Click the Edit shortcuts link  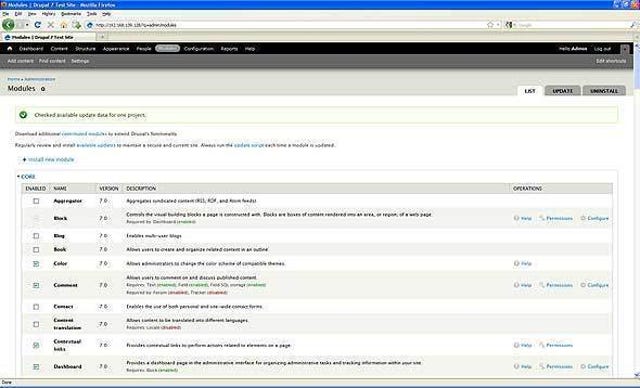coord(611,61)
